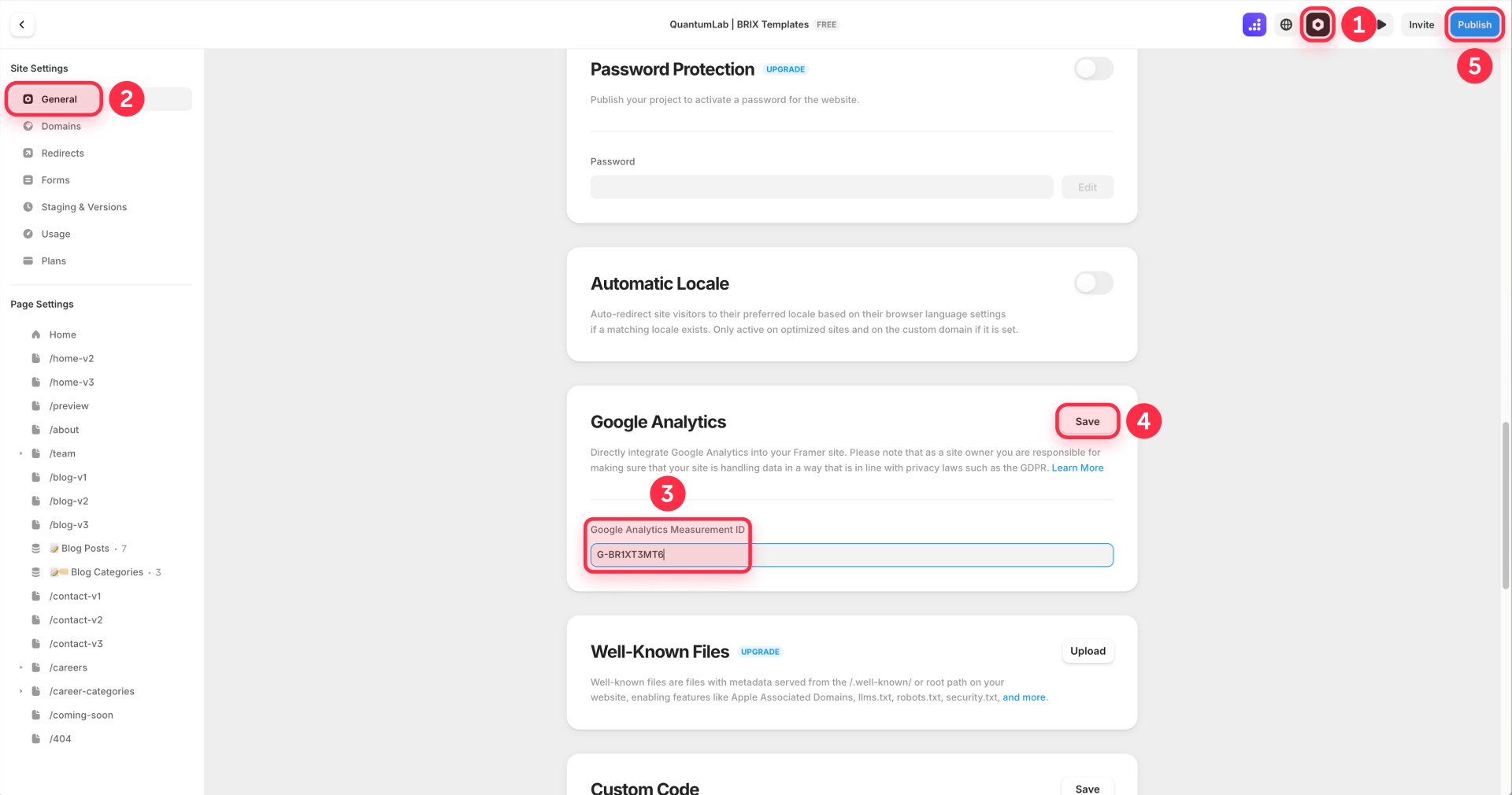Click the Usage gauge icon in sidebar
The height and width of the screenshot is (795, 1512).
[28, 233]
